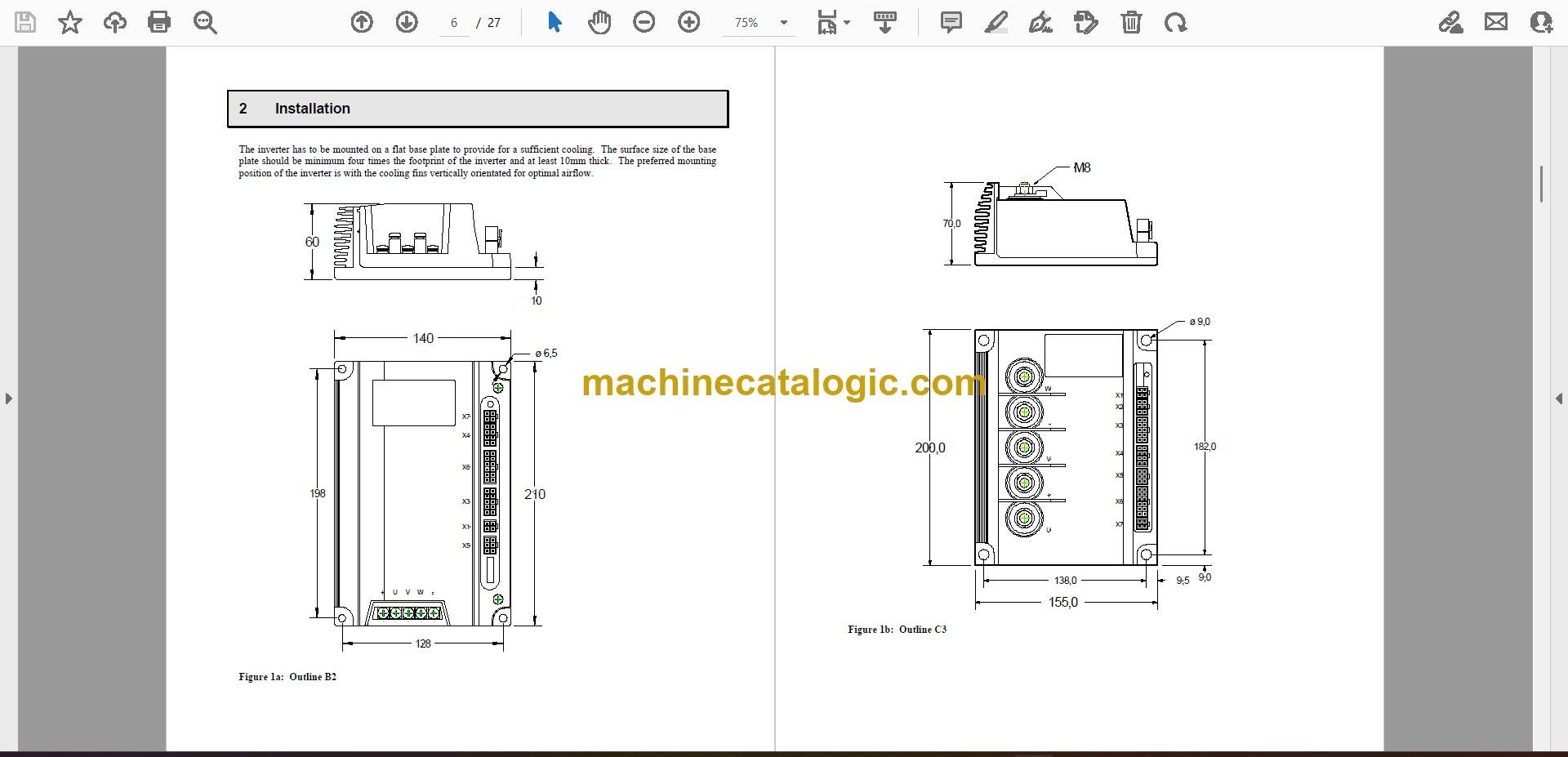
Task: Click the 200,0 height dimension label
Action: pyautogui.click(x=930, y=448)
